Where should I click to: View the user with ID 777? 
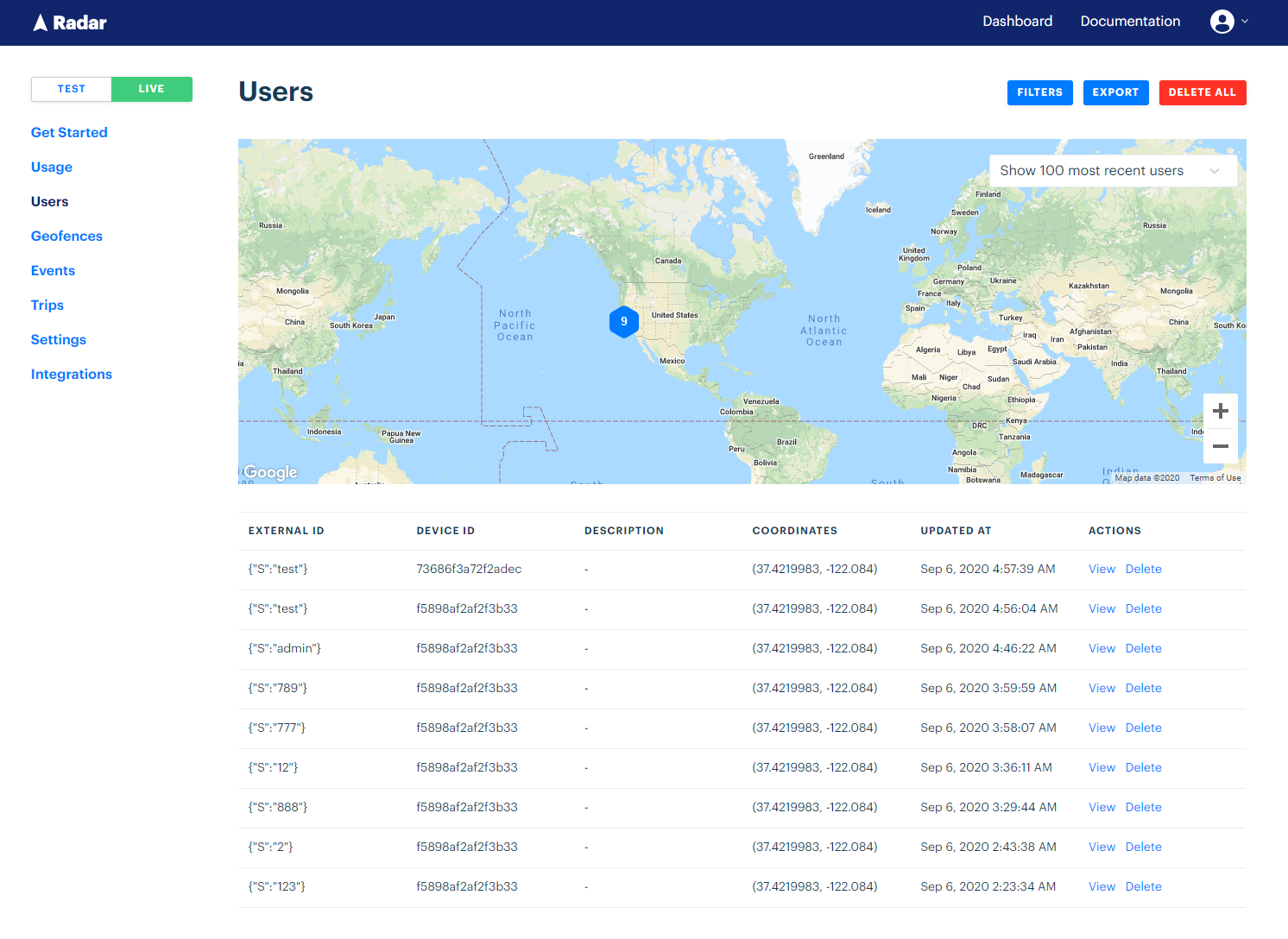click(x=1102, y=728)
